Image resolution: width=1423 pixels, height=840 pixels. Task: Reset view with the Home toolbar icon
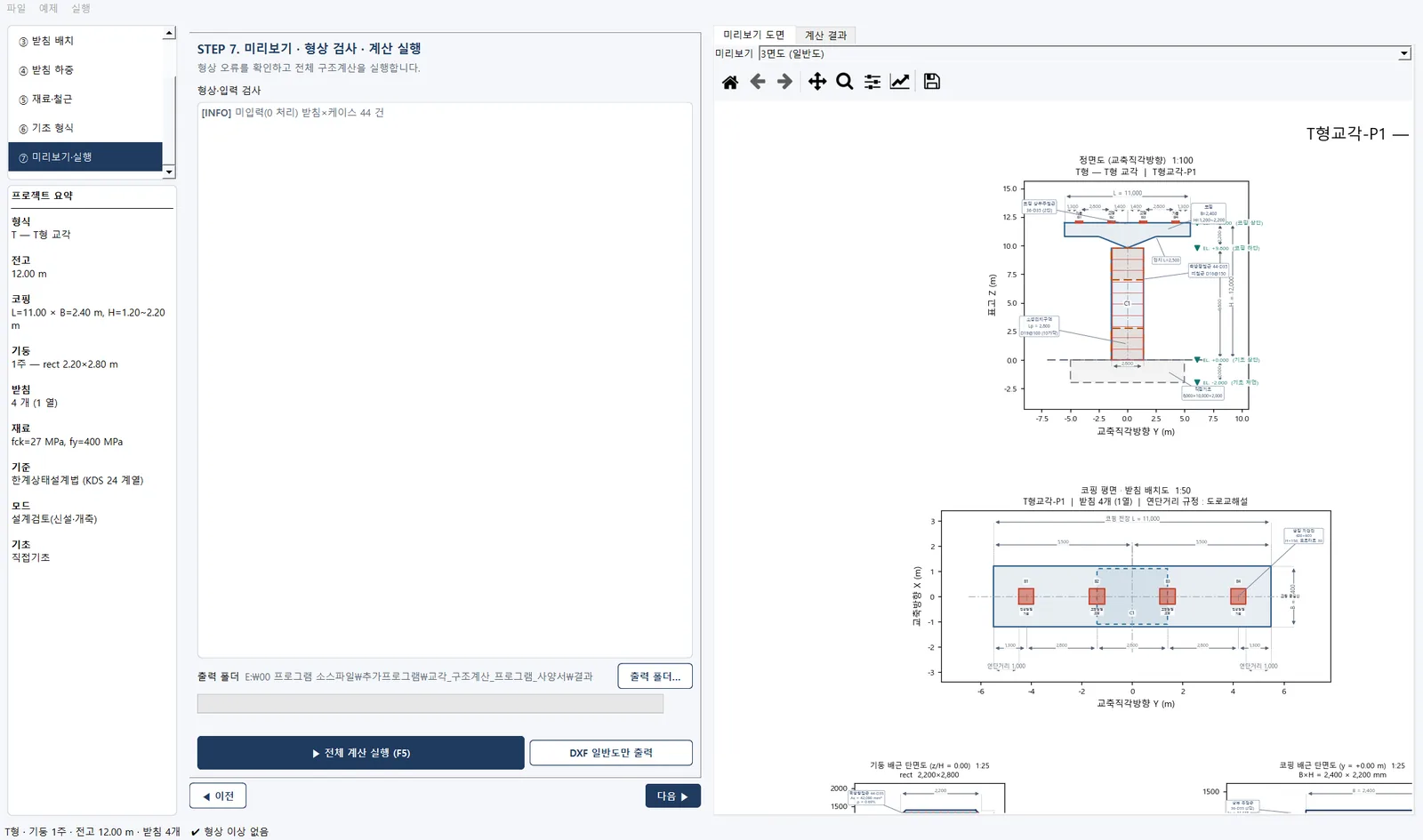[x=730, y=82]
